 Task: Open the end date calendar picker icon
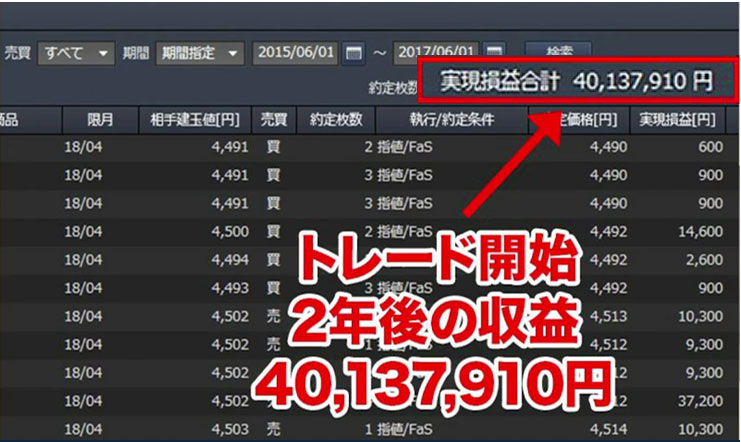[x=494, y=52]
